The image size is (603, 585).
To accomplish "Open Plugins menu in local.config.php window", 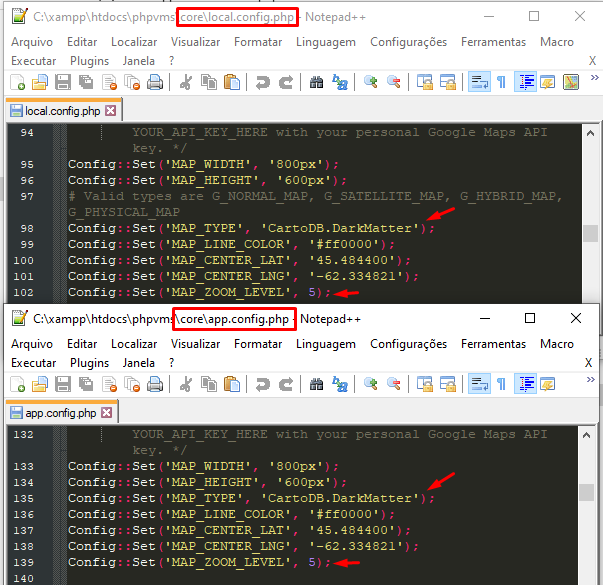I will (89, 61).
